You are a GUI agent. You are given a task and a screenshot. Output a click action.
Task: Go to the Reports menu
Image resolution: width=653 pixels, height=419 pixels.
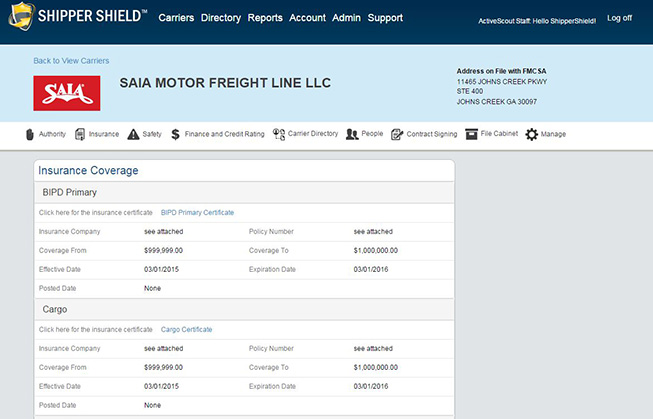pyautogui.click(x=265, y=18)
